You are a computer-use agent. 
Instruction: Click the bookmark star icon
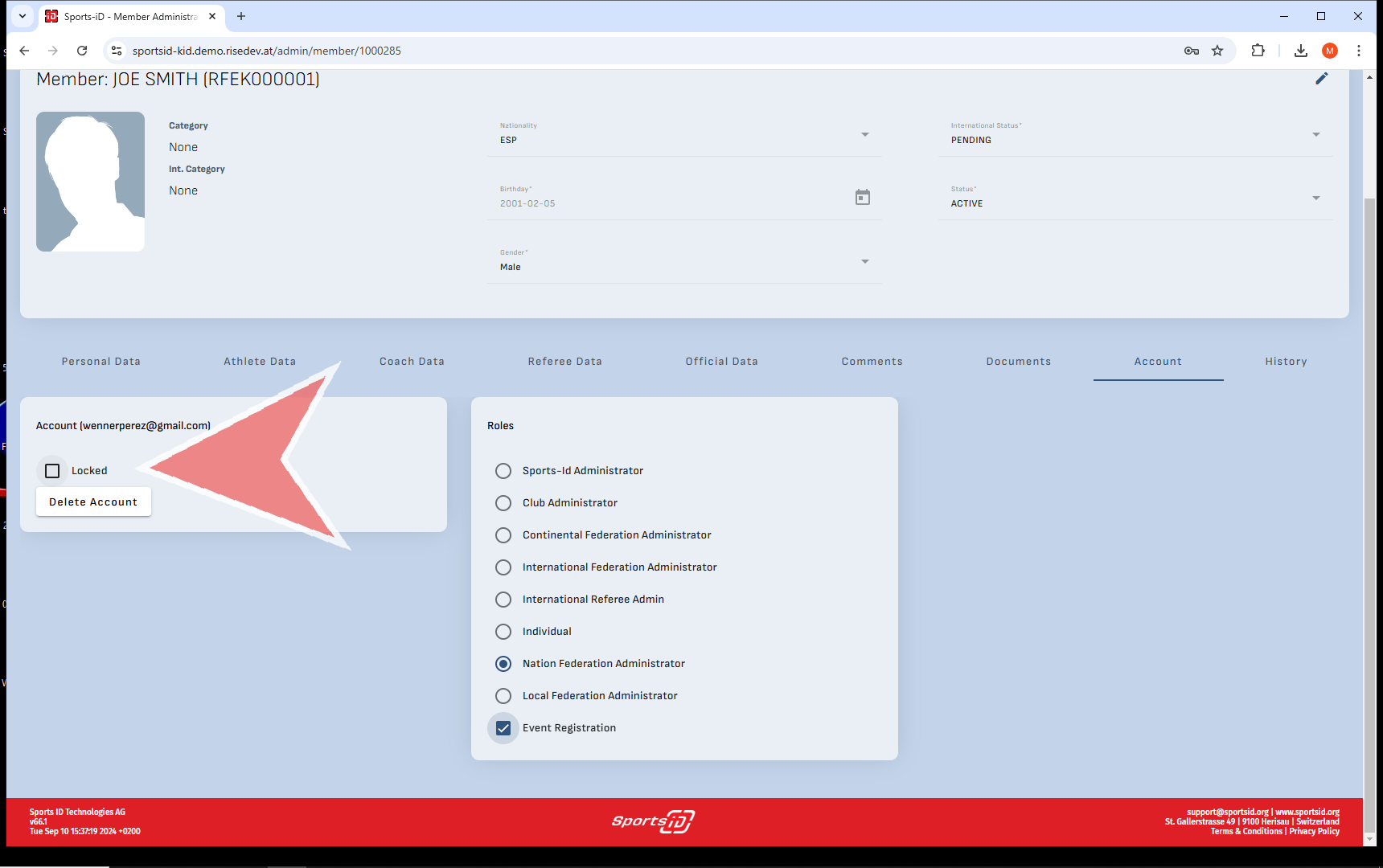click(1217, 51)
